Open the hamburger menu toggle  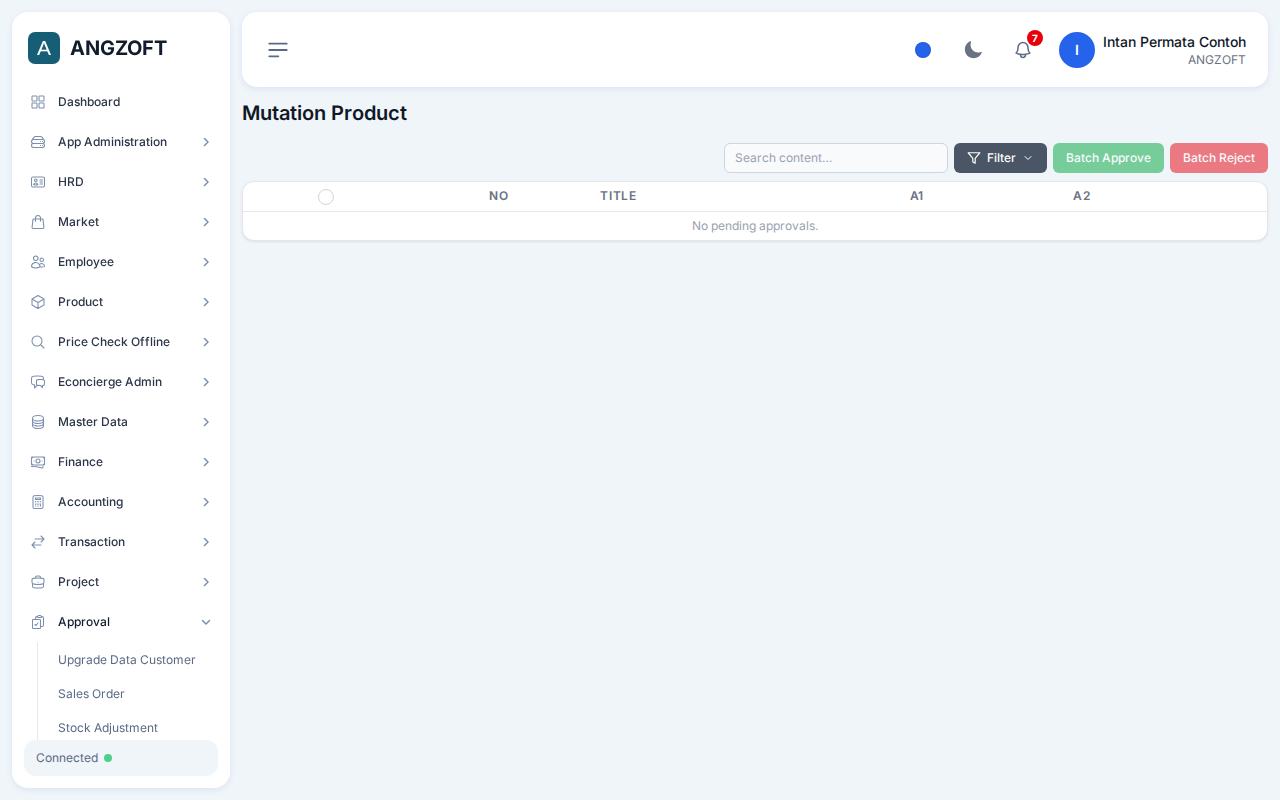[x=278, y=50]
